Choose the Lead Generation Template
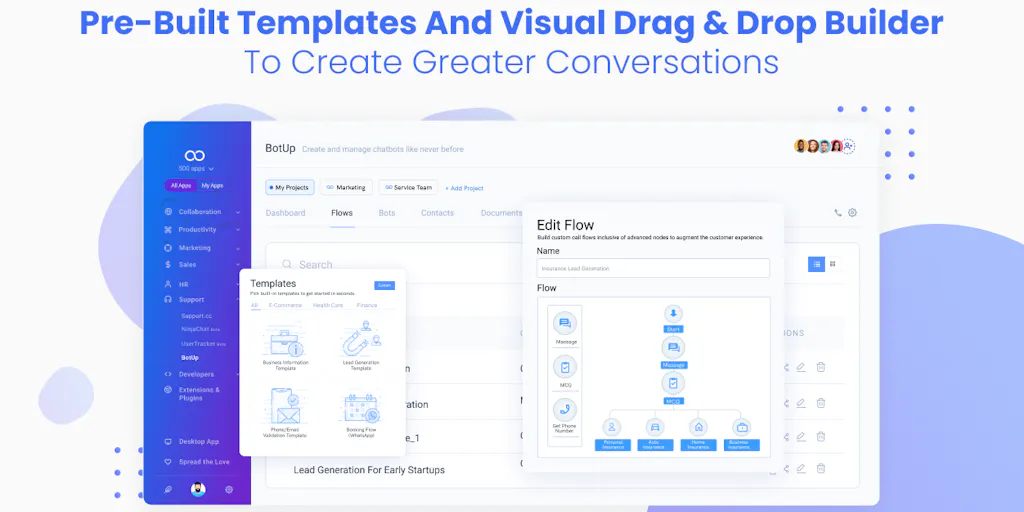 [362, 347]
